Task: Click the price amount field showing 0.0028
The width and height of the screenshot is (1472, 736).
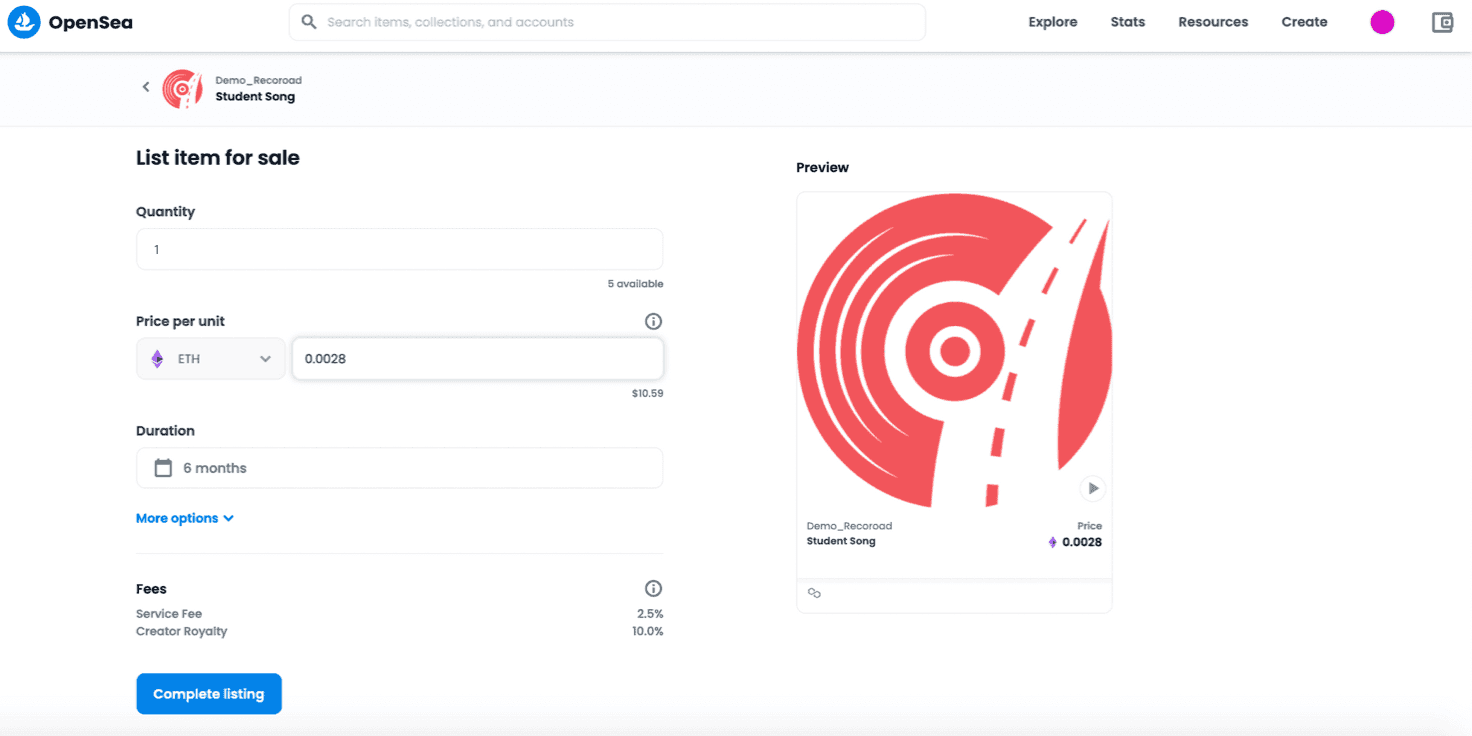Action: pyautogui.click(x=477, y=359)
